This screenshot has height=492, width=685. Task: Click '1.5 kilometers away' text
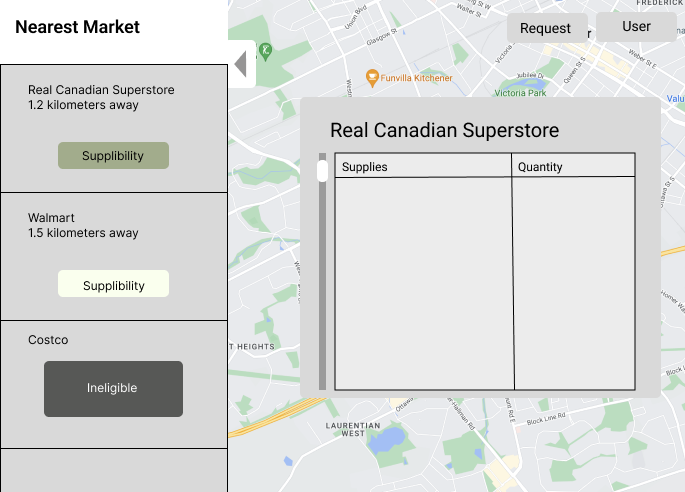coord(83,233)
